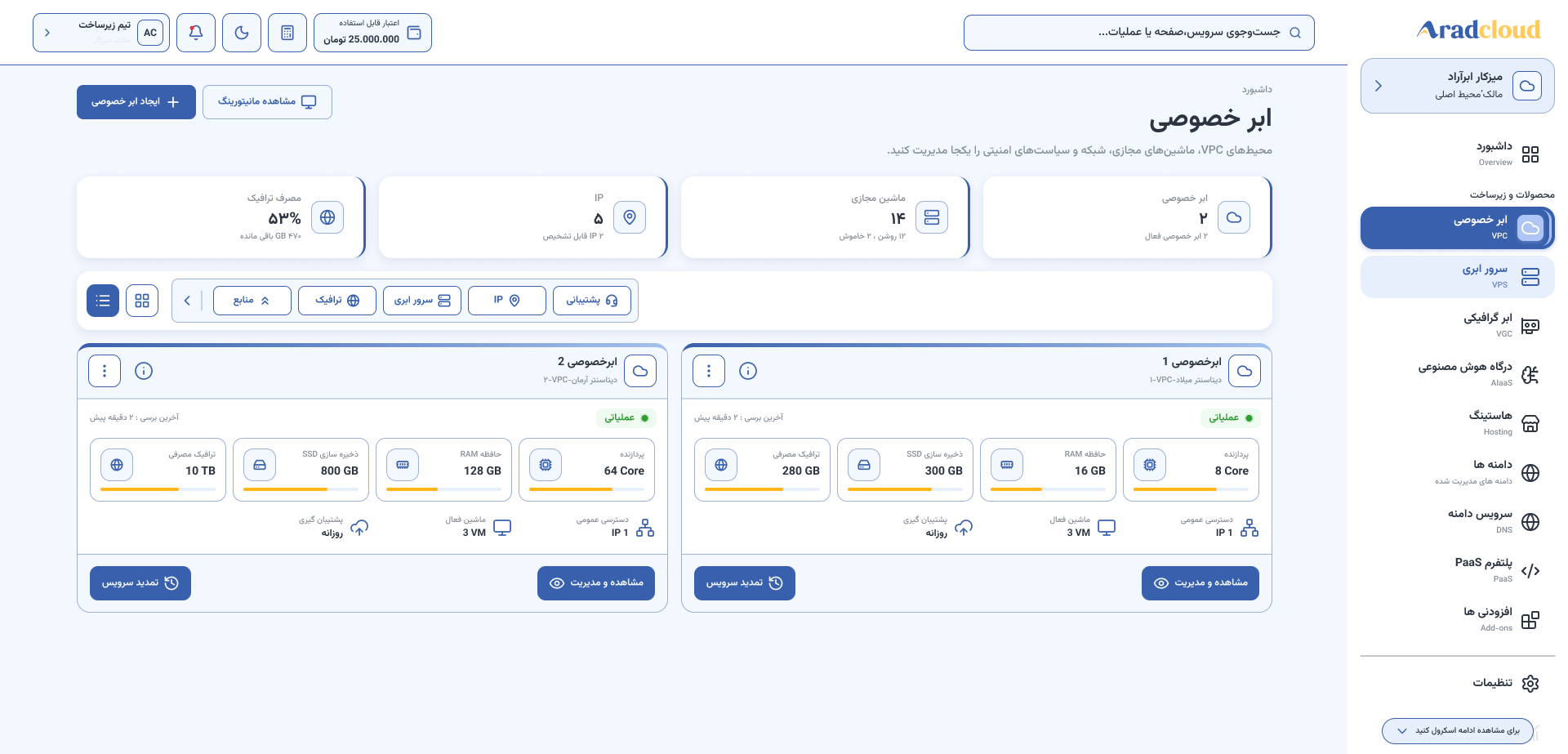
Task: Show info icon for ابرخصوصی 2
Action: (x=144, y=371)
